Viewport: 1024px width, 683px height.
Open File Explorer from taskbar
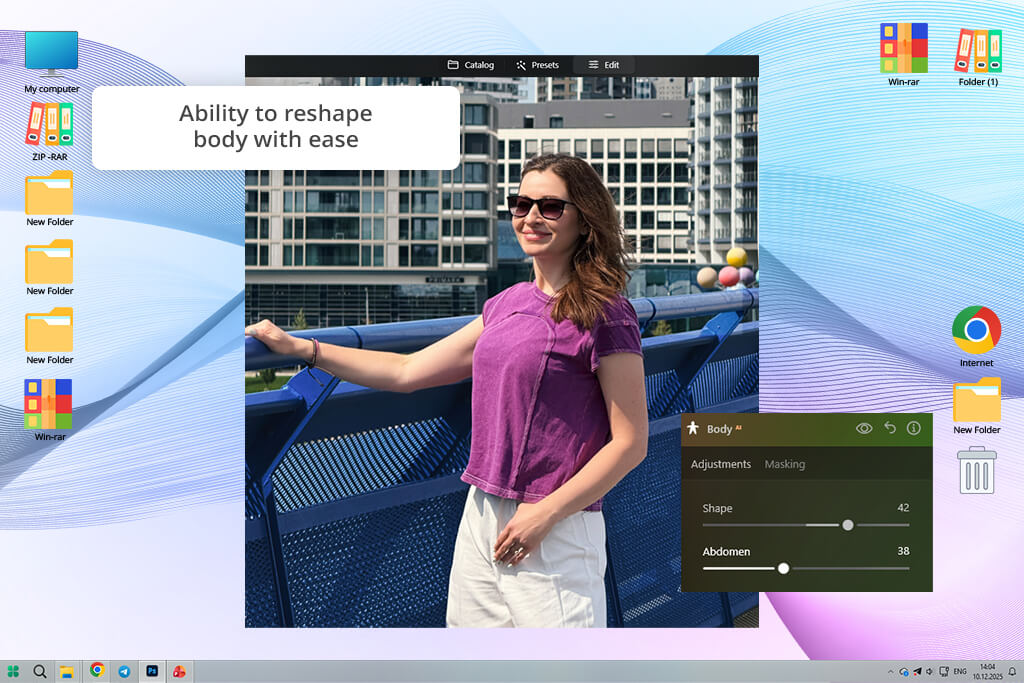click(x=67, y=671)
